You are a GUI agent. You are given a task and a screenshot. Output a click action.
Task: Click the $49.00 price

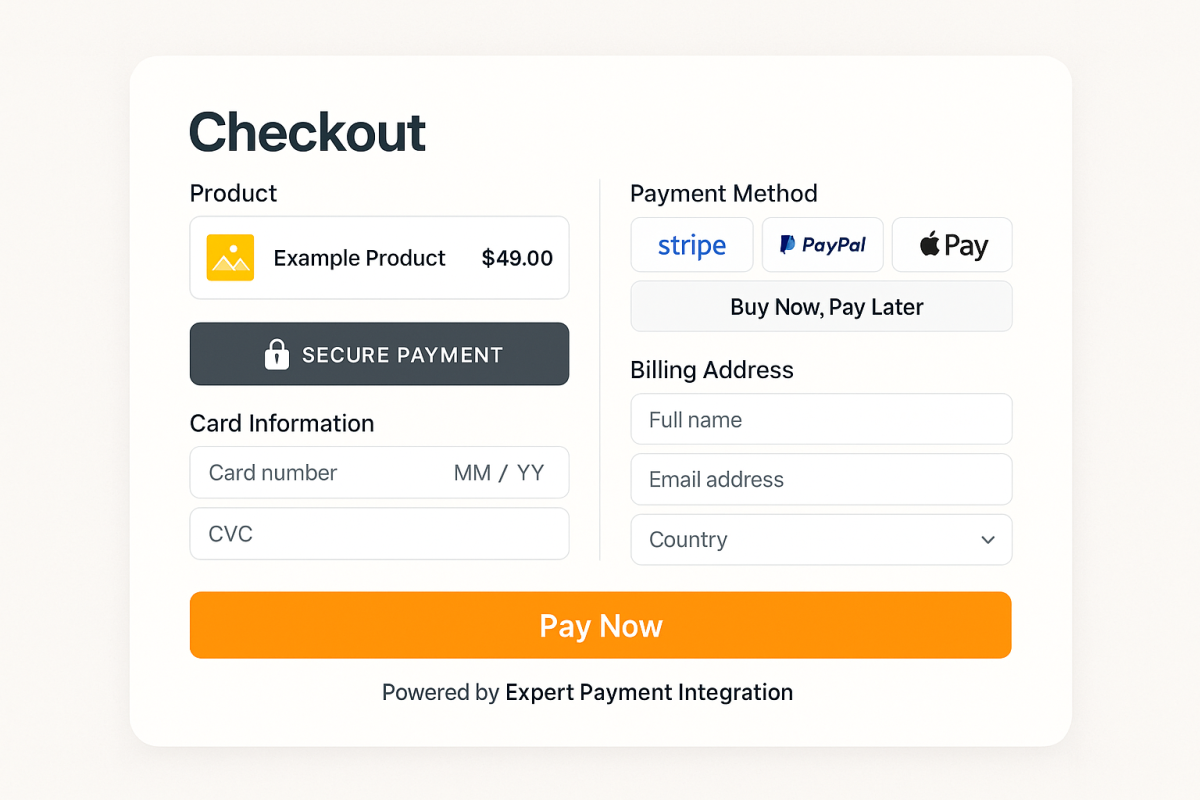pos(517,258)
